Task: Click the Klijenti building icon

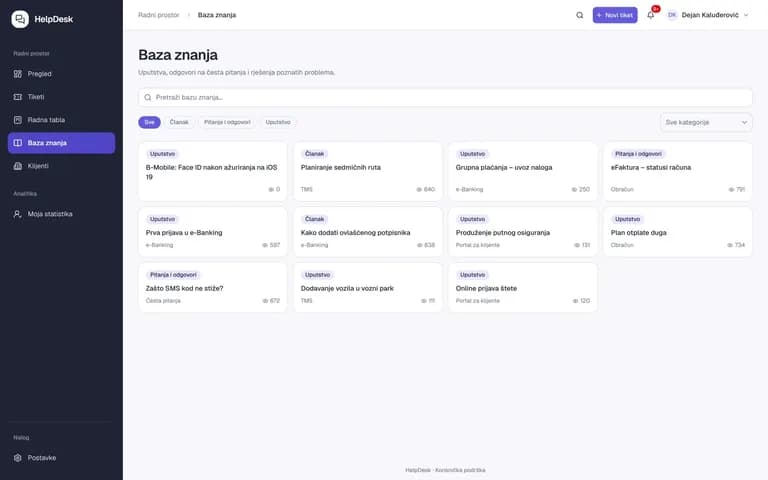Action: click(x=18, y=166)
